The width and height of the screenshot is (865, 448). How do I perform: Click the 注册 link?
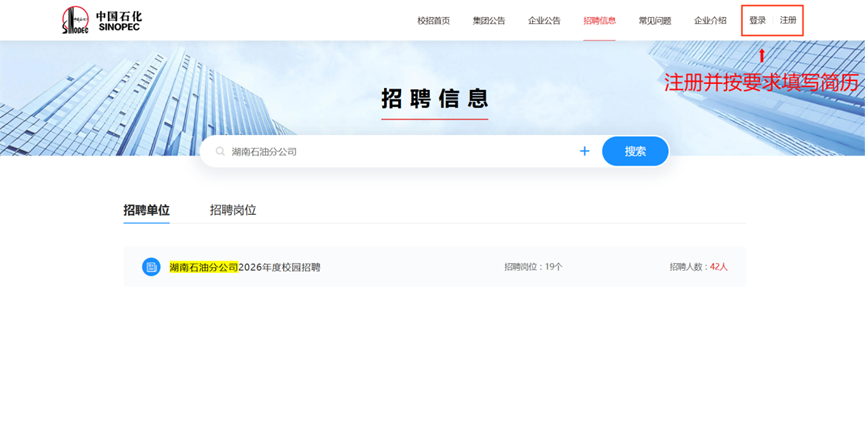pyautogui.click(x=788, y=20)
